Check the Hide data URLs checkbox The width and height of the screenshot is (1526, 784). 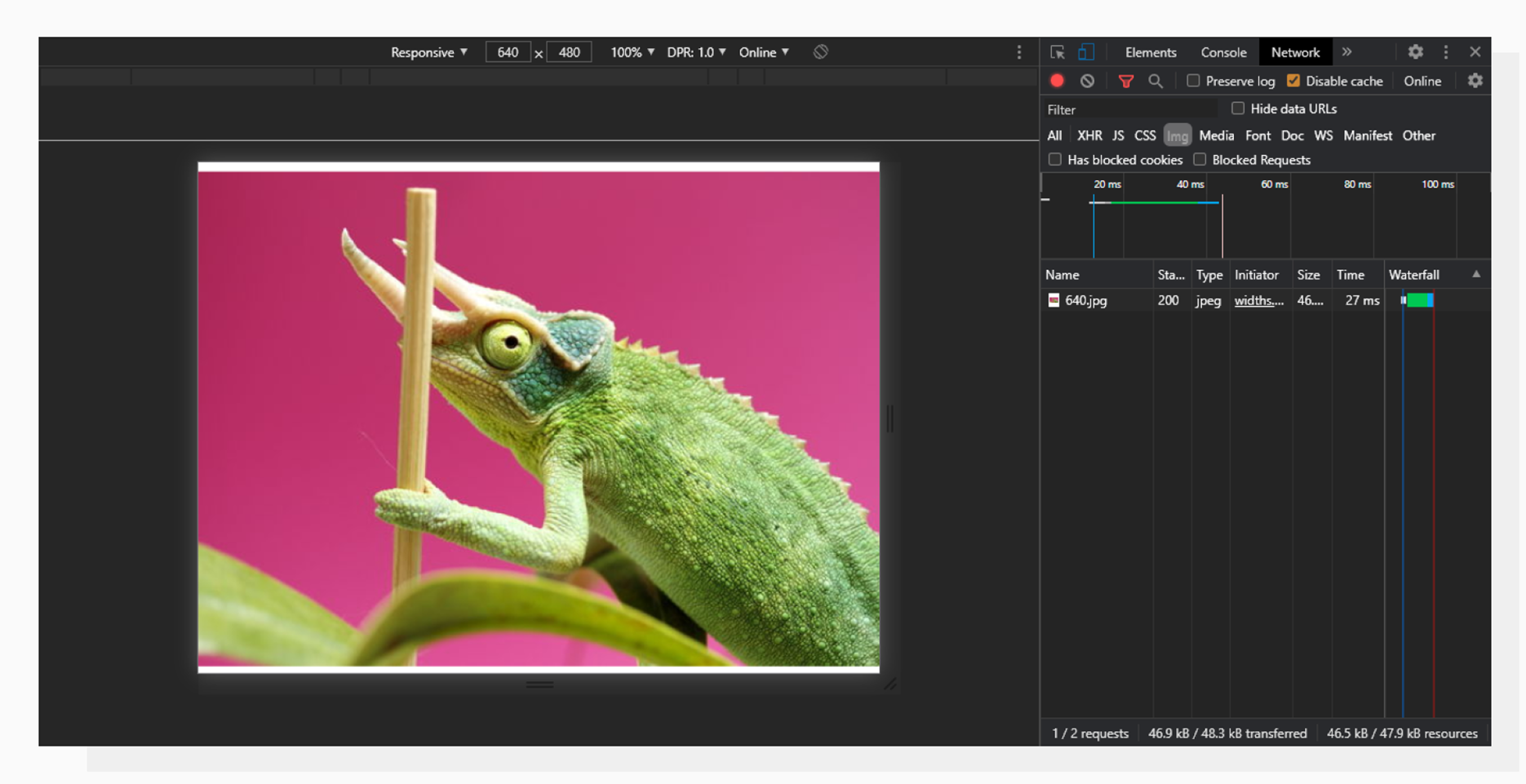click(1238, 108)
